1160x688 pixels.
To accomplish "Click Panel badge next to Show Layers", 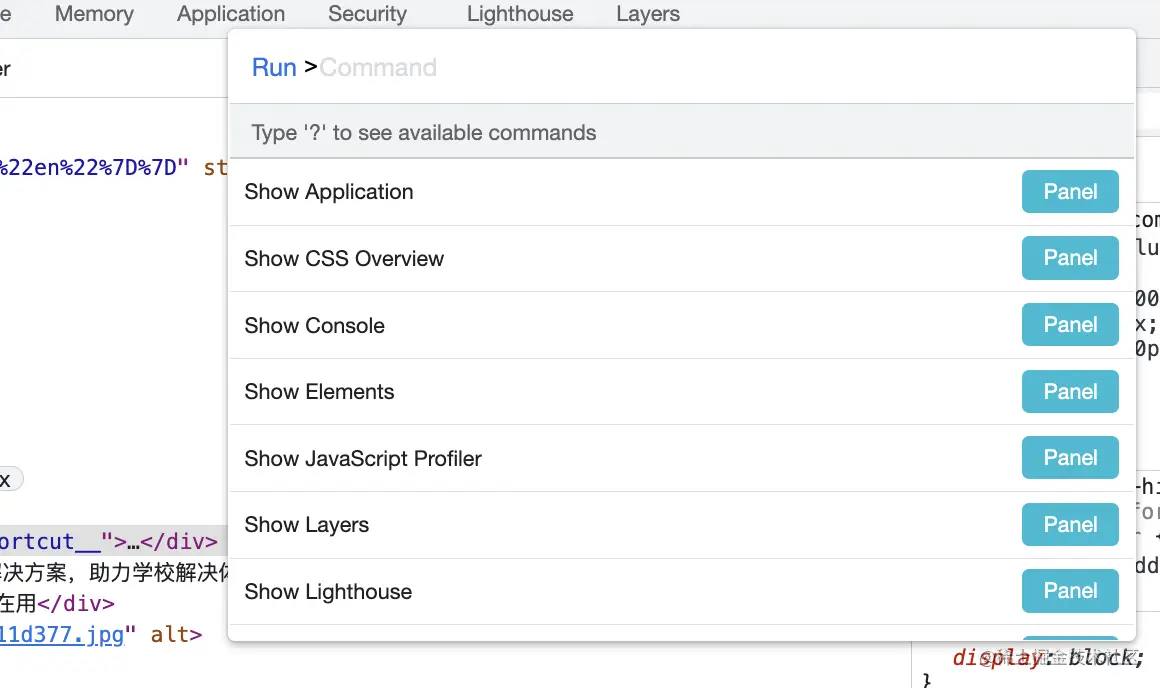I will pos(1069,525).
